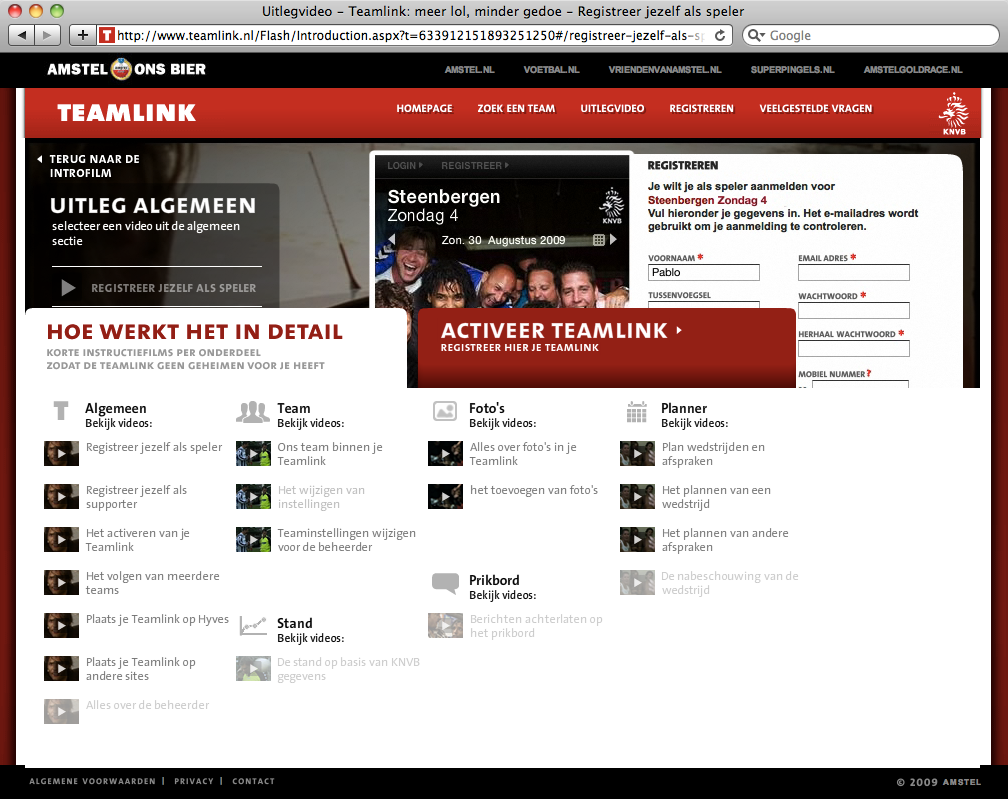Viewport: 1008px width, 799px height.
Task: Play thumbnail for Alles over foto's in je Teamlink
Action: coord(446,453)
